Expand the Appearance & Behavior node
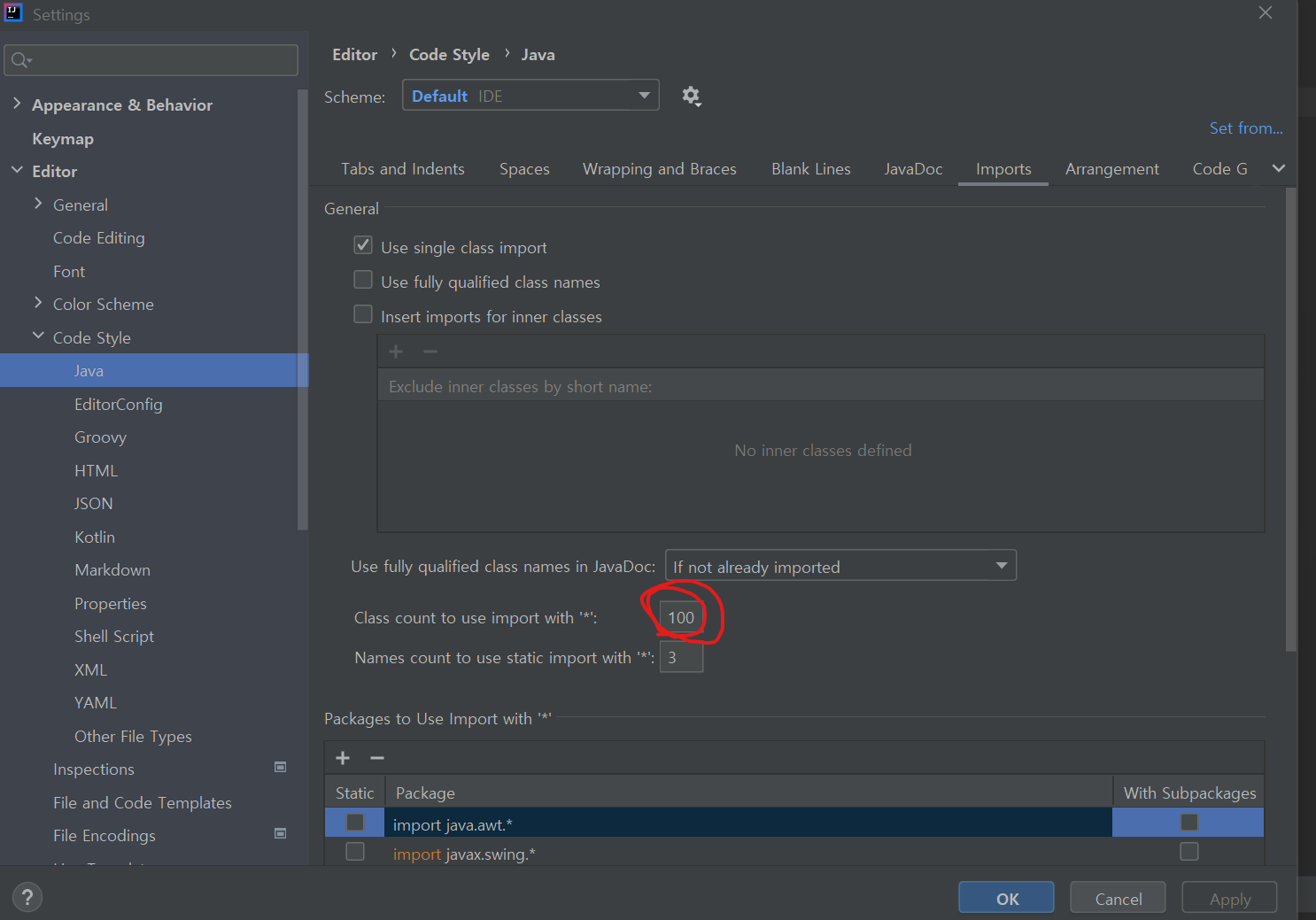Image resolution: width=1316 pixels, height=920 pixels. coord(17,104)
